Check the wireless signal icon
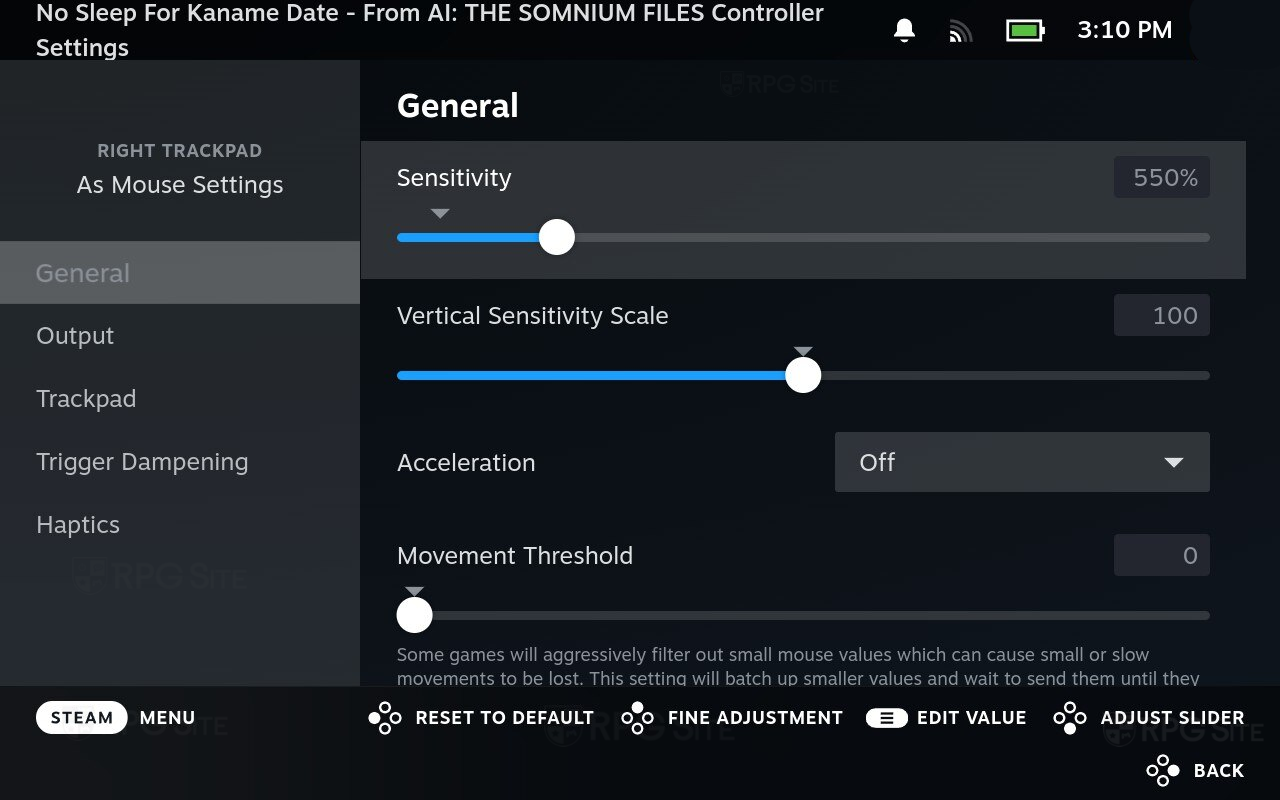The width and height of the screenshot is (1280, 800). click(960, 31)
